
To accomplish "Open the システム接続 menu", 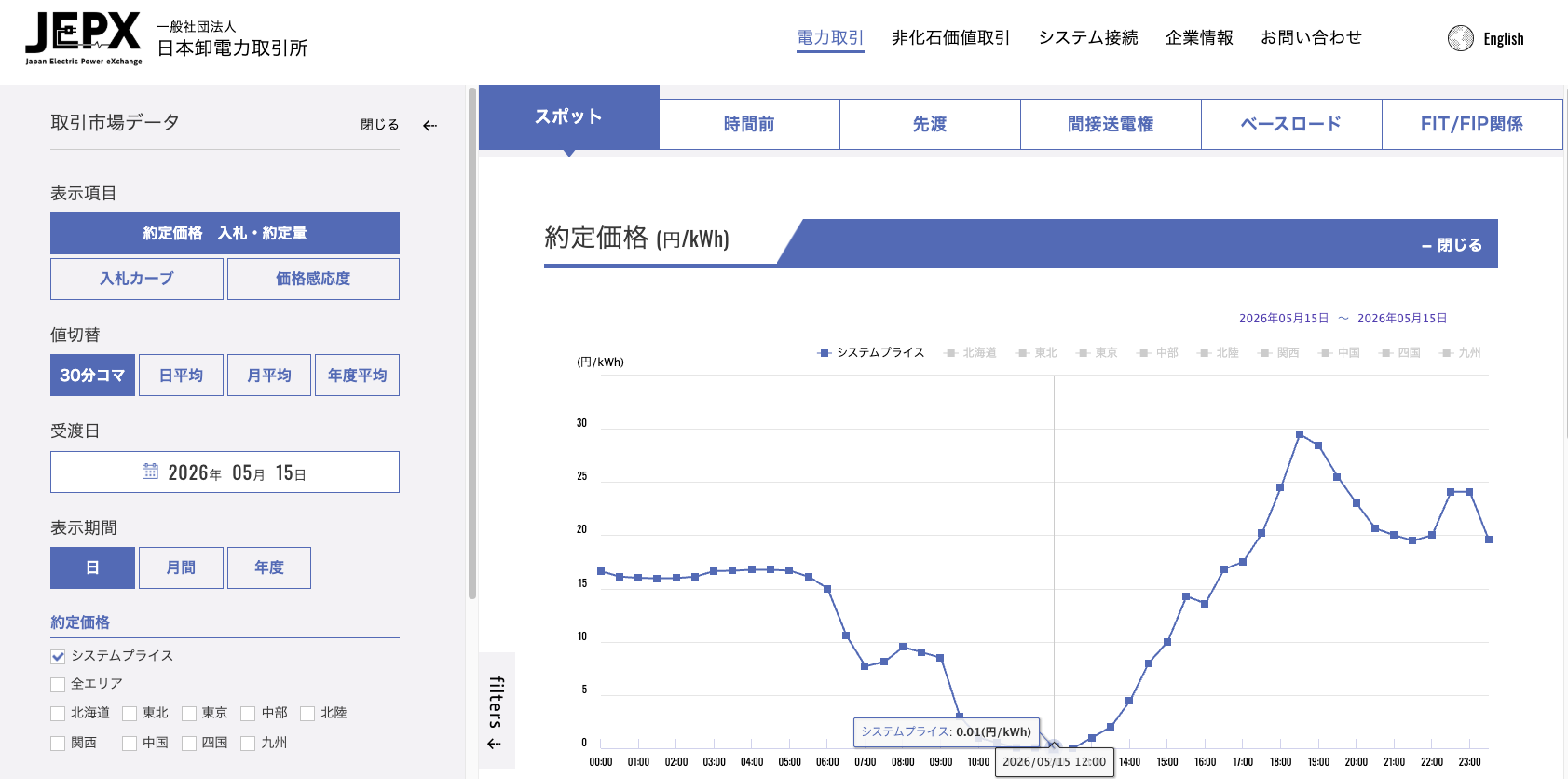I will click(x=1088, y=37).
